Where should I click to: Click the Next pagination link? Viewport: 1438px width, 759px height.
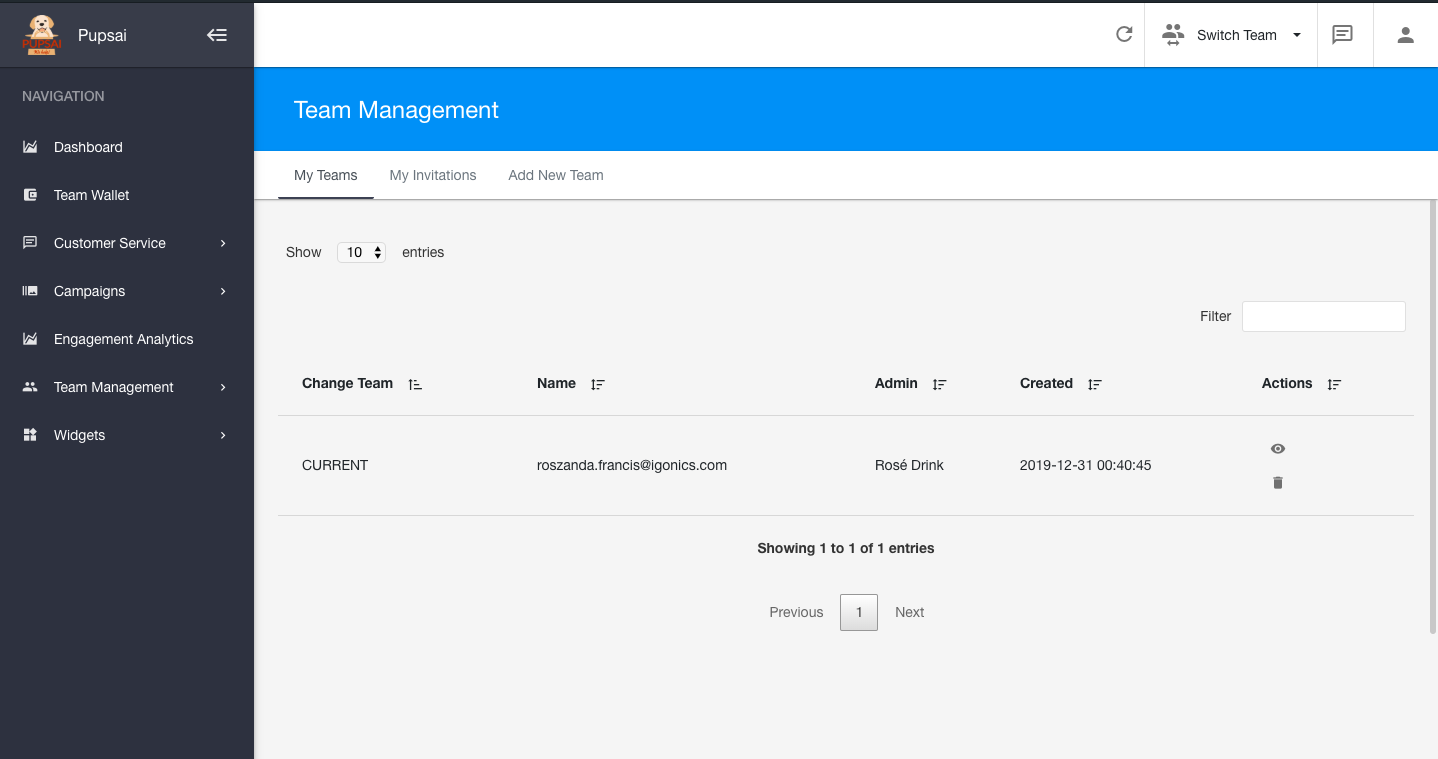[x=909, y=612]
